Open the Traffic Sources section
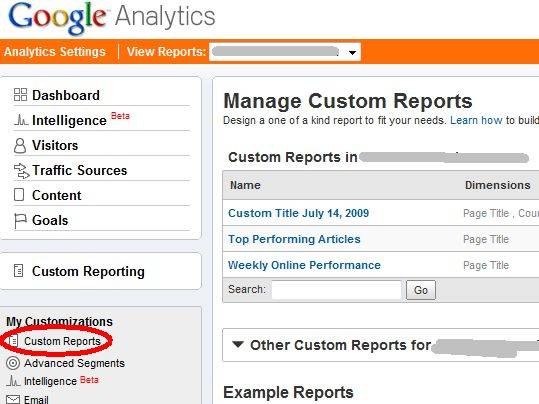The height and width of the screenshot is (404, 539). (79, 170)
